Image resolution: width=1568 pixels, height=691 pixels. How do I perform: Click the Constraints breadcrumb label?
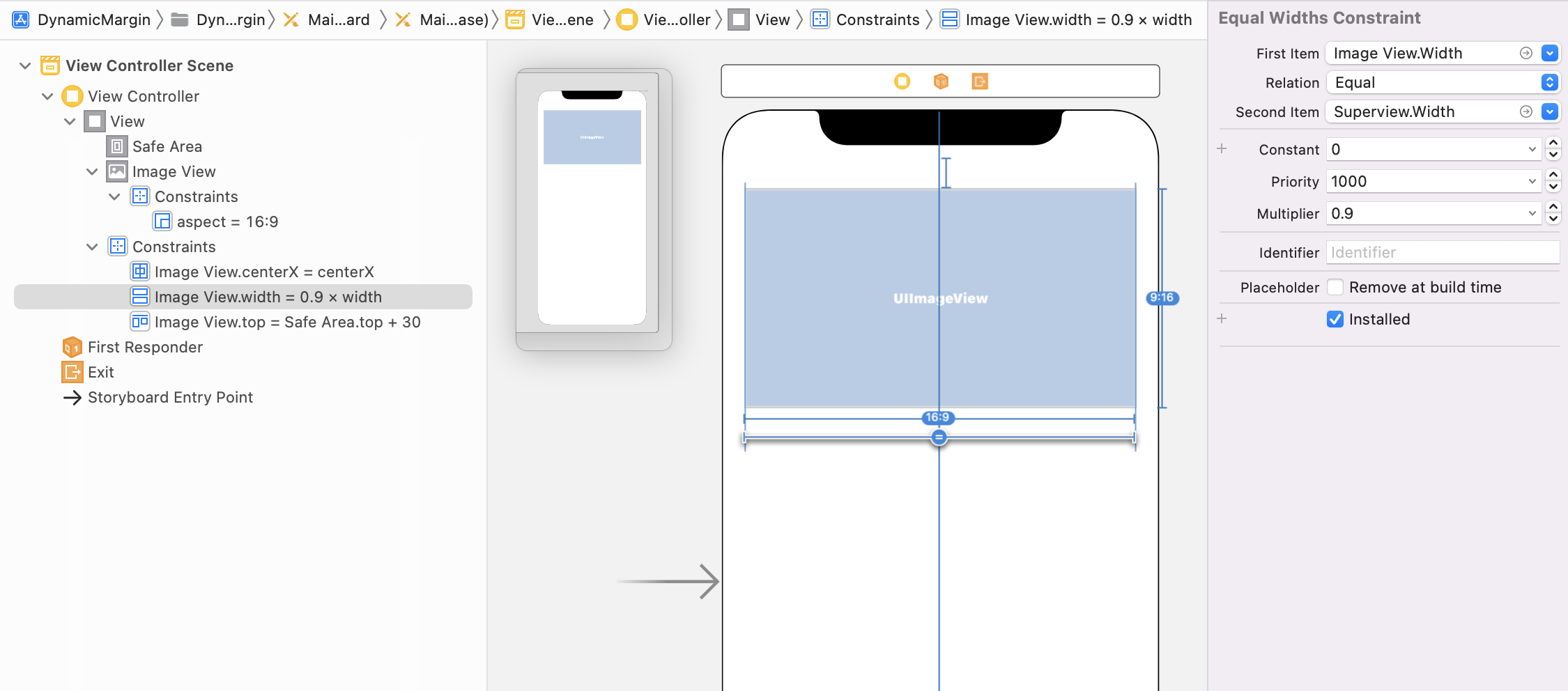[877, 20]
